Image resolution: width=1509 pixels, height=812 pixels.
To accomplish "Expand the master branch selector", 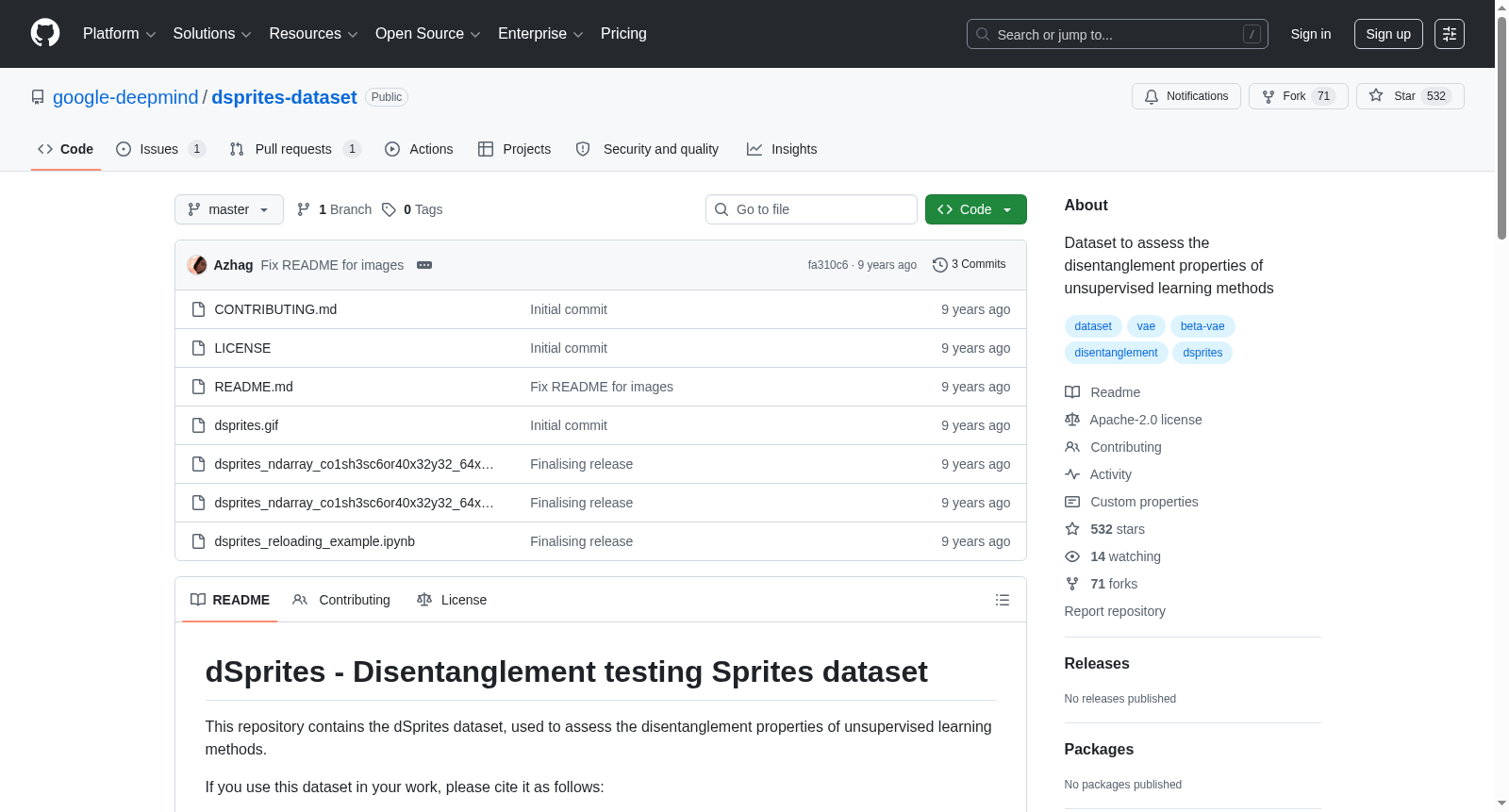I will pos(229,209).
